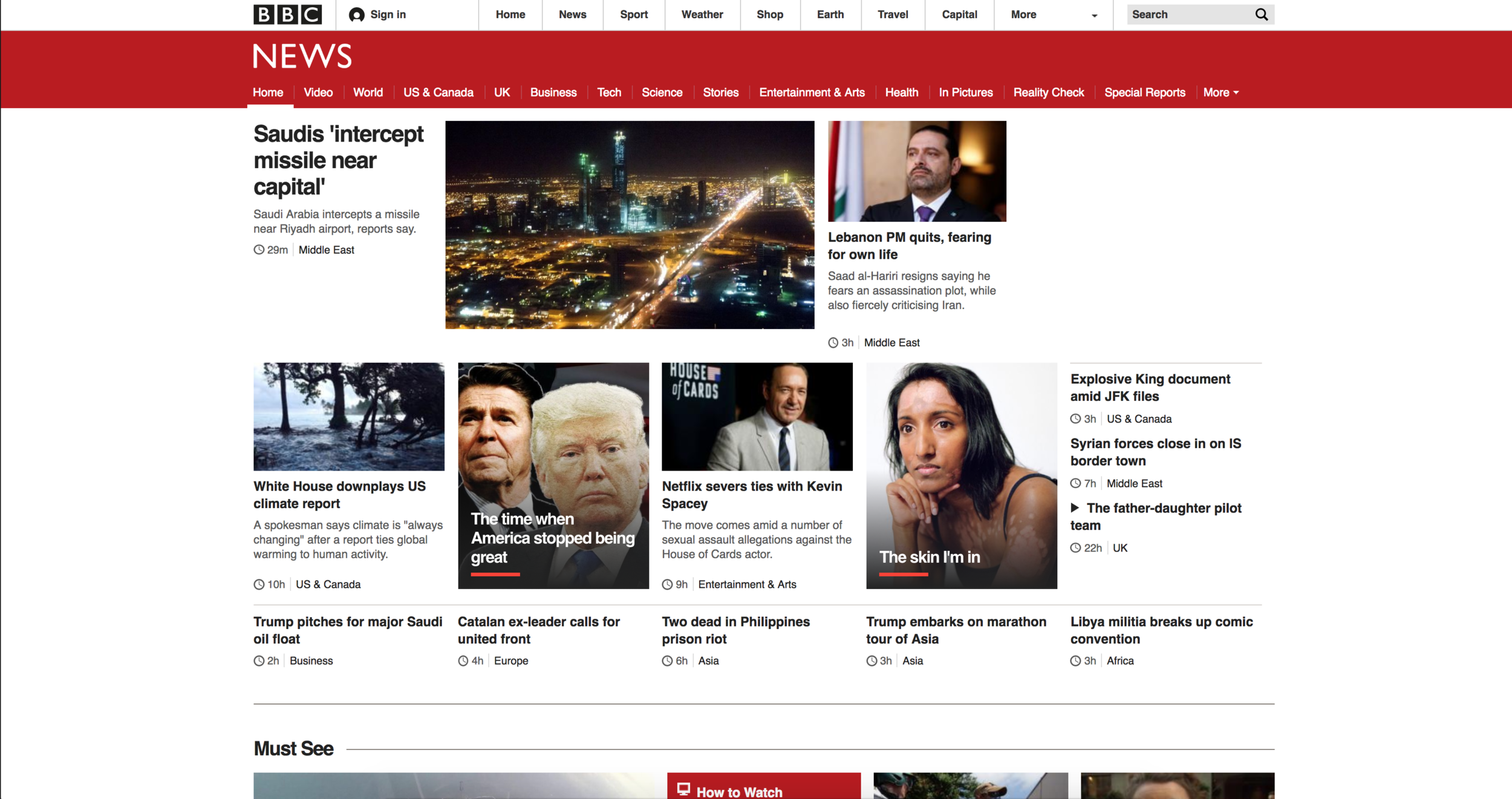Open Syrian forces close in on IS border town

pyautogui.click(x=1156, y=452)
